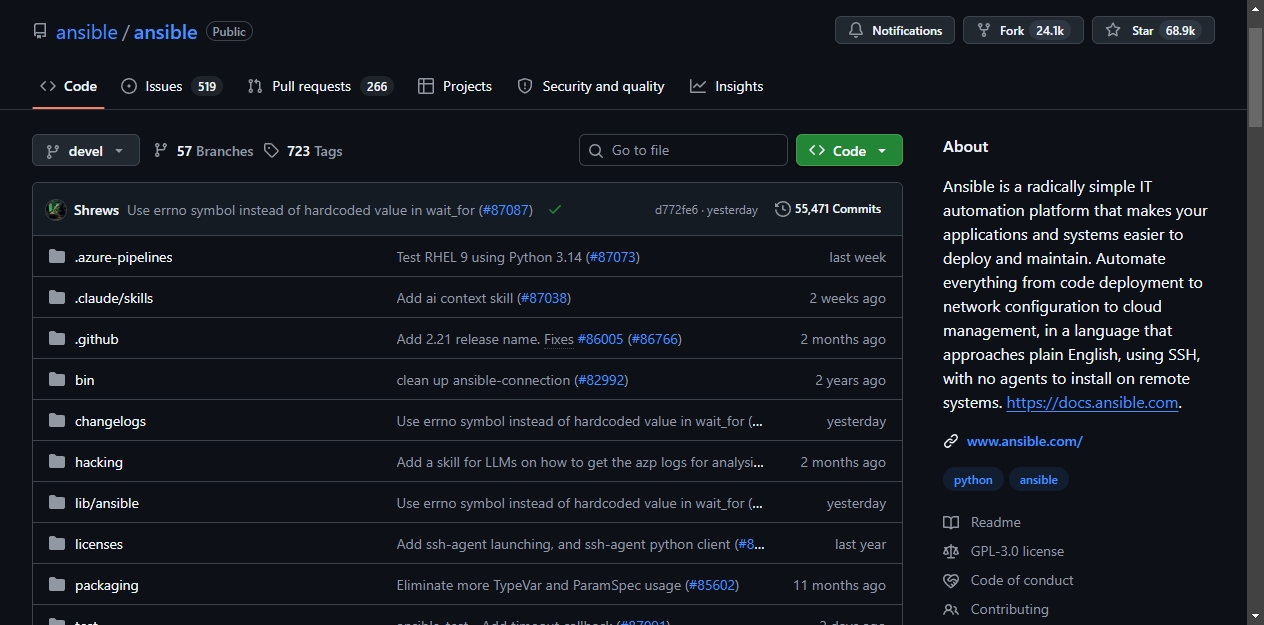Open the devel branch selector dropdown

(x=86, y=151)
